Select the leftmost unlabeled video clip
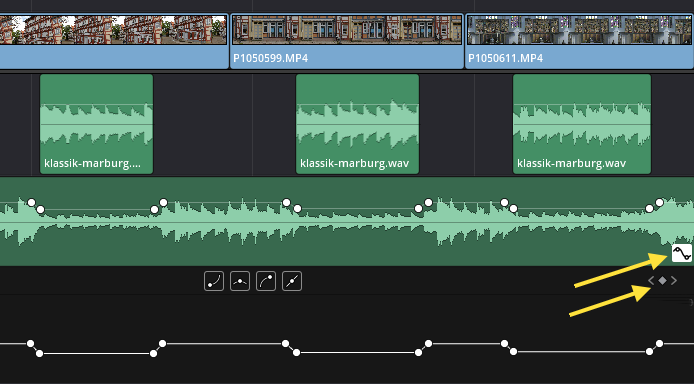The image size is (694, 384). [114, 41]
